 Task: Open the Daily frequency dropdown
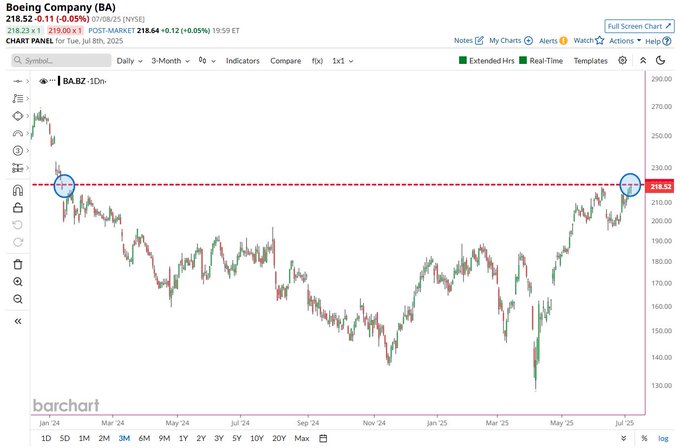click(129, 61)
